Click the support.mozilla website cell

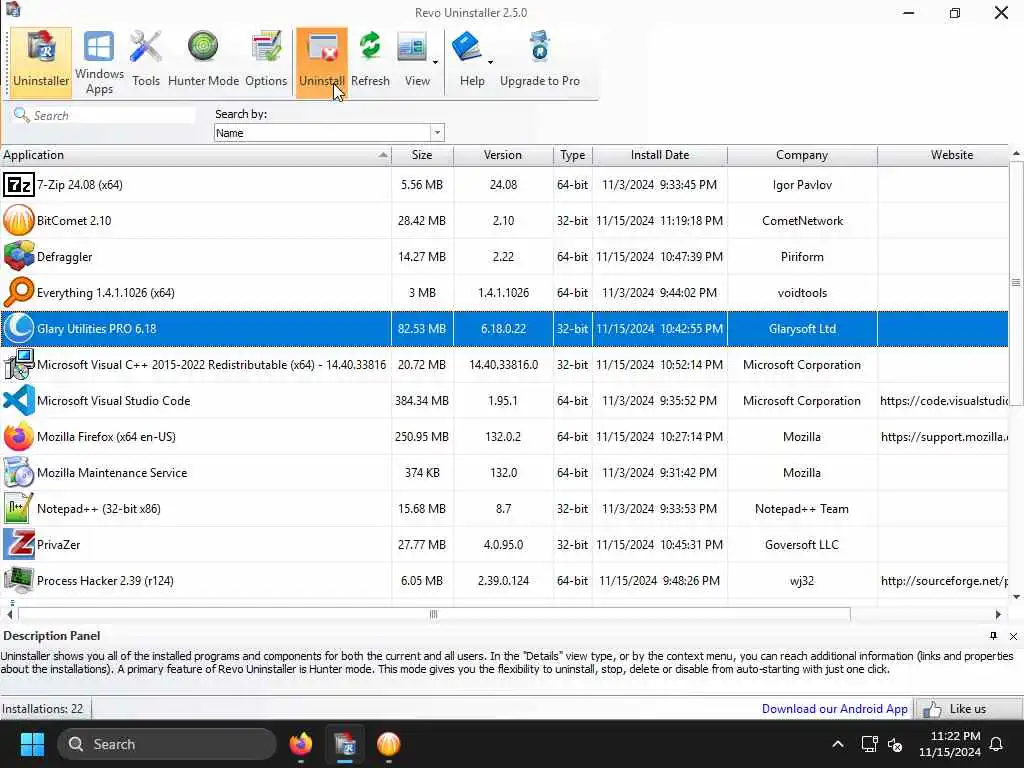pos(944,437)
